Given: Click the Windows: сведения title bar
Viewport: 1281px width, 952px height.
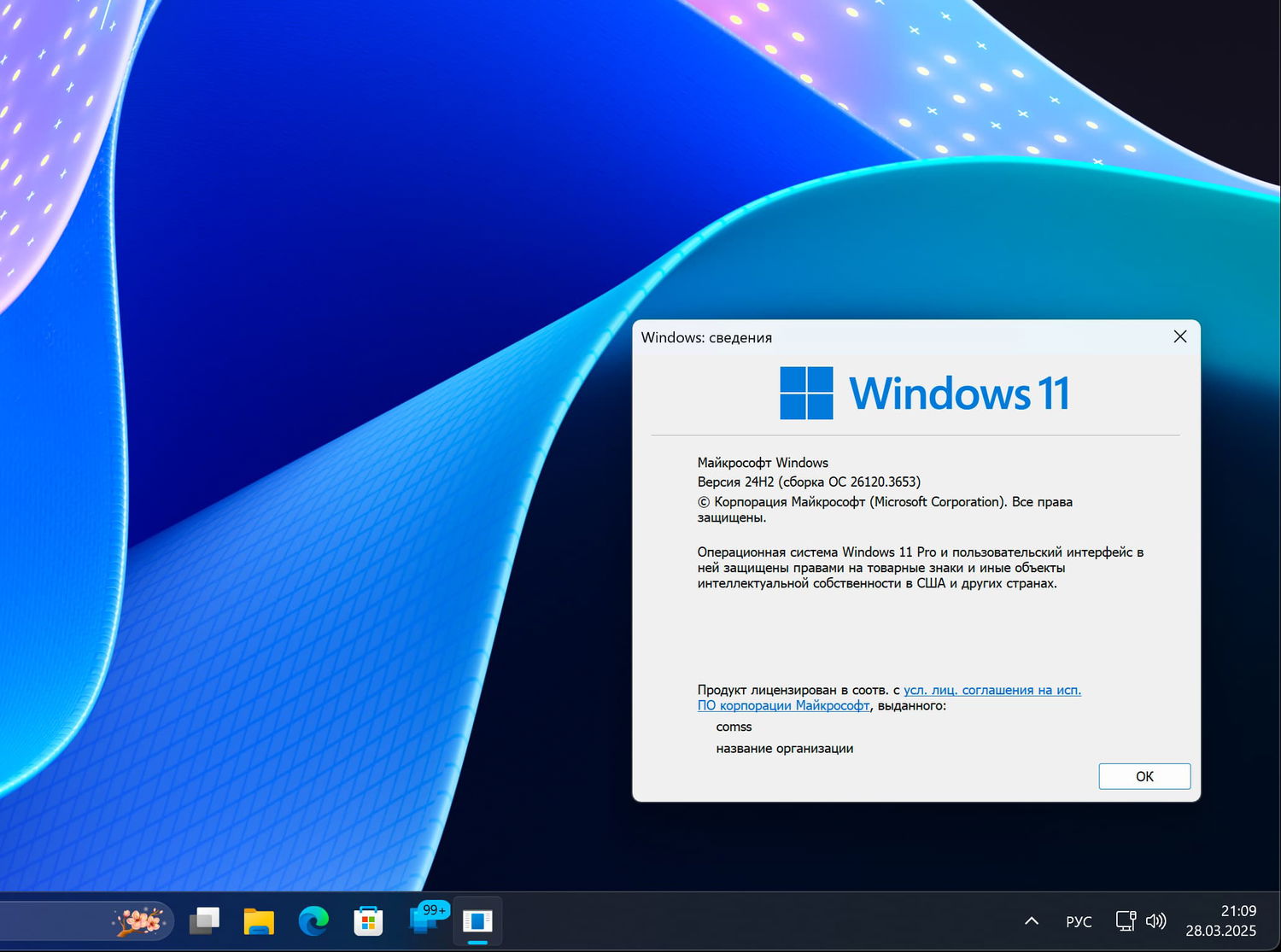Looking at the screenshot, I should [x=705, y=337].
